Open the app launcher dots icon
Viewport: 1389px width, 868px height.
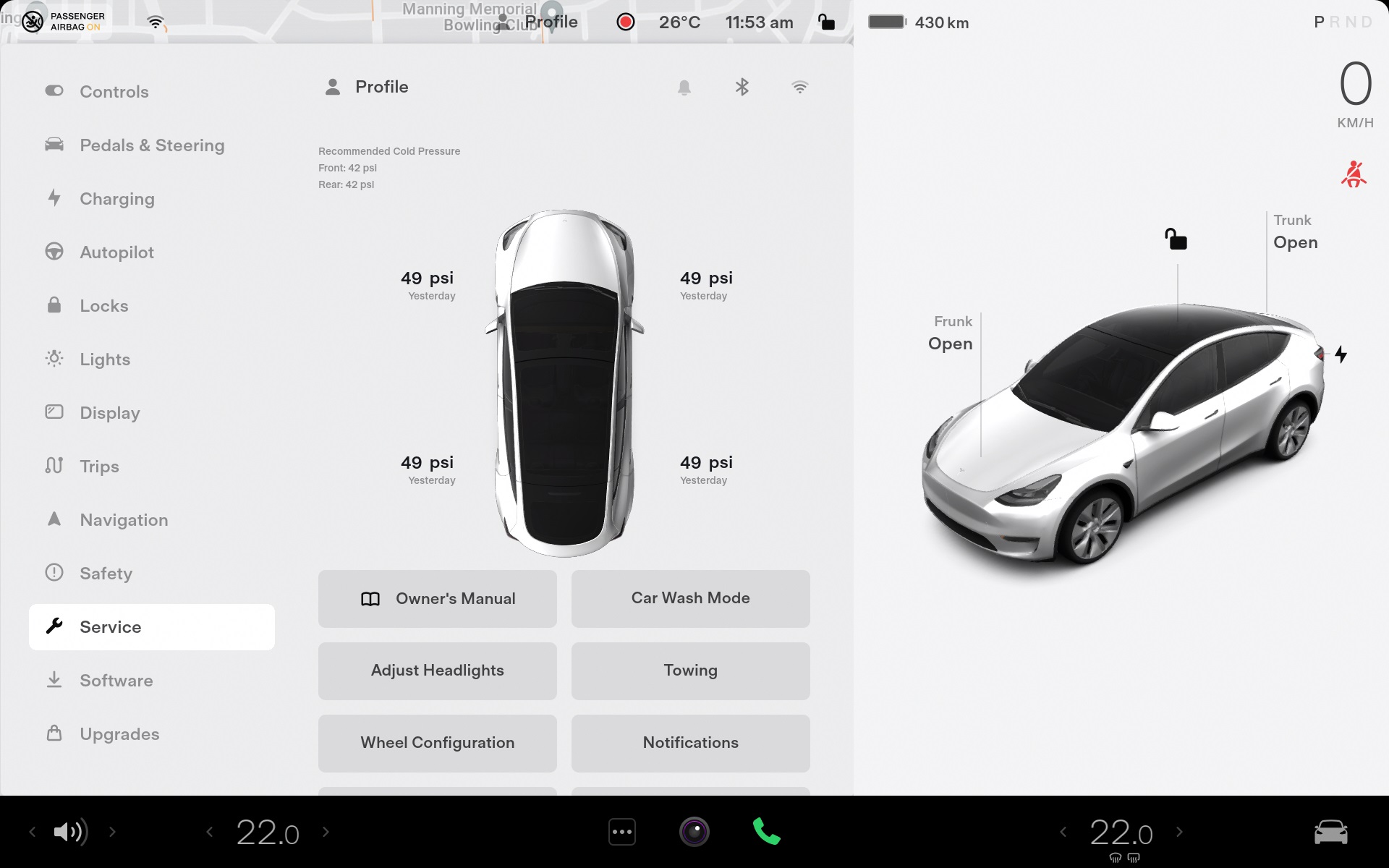pyautogui.click(x=622, y=832)
